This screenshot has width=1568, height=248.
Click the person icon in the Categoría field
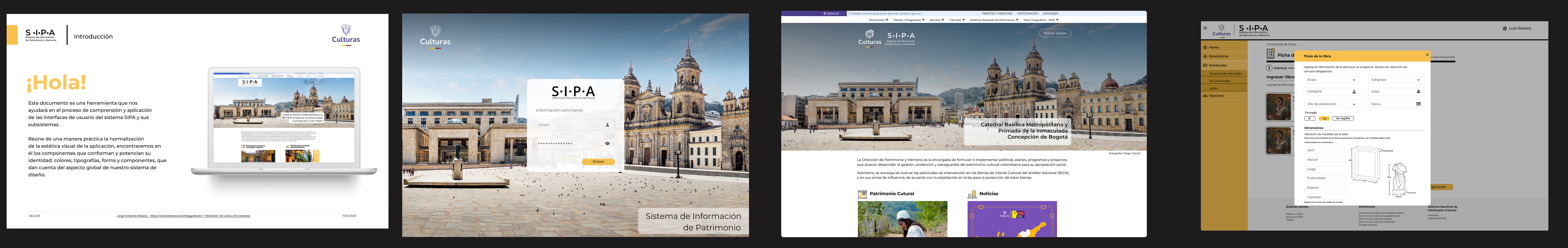pos(1354,92)
